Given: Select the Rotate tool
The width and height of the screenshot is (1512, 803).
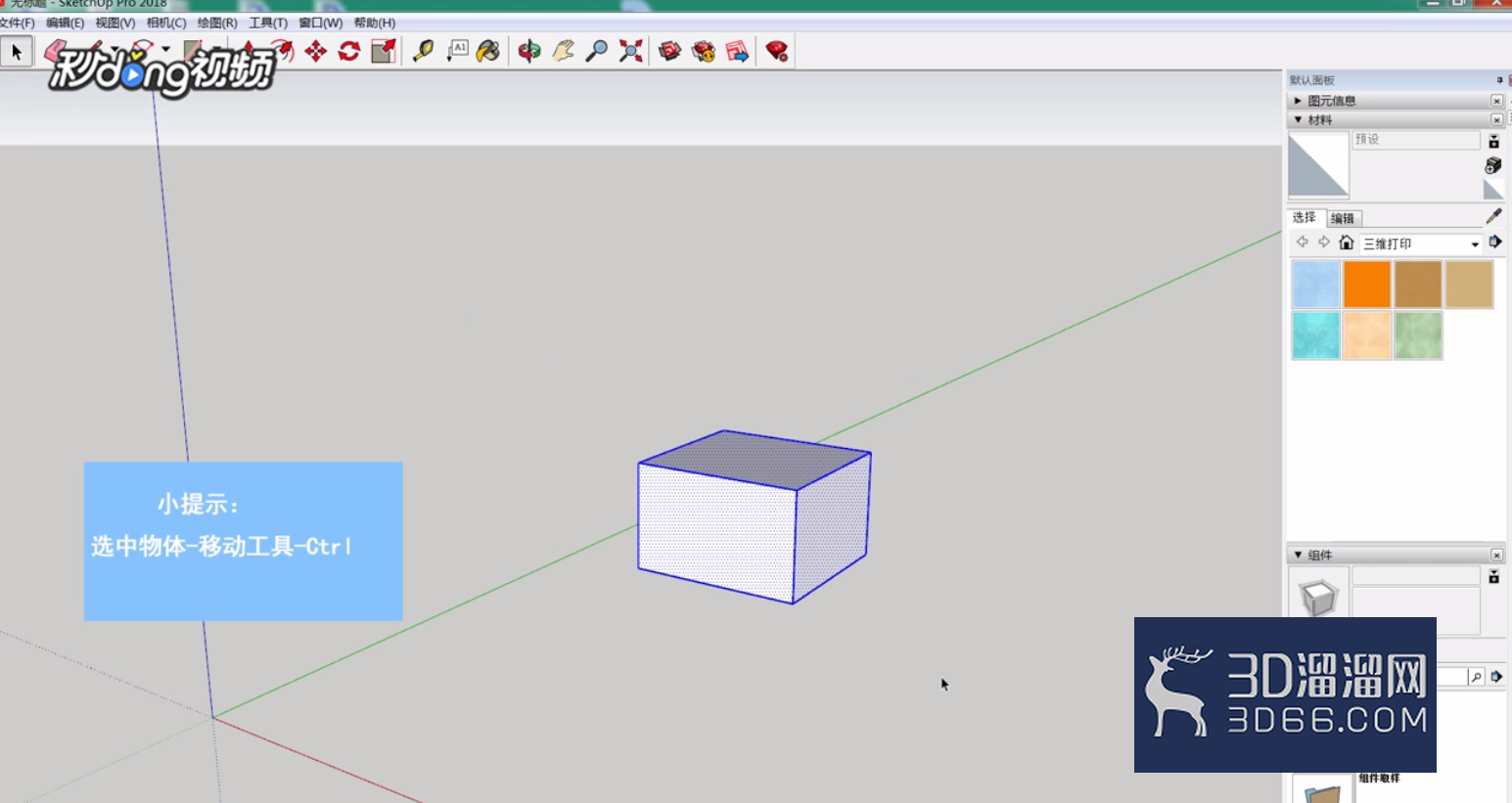Looking at the screenshot, I should coord(349,52).
